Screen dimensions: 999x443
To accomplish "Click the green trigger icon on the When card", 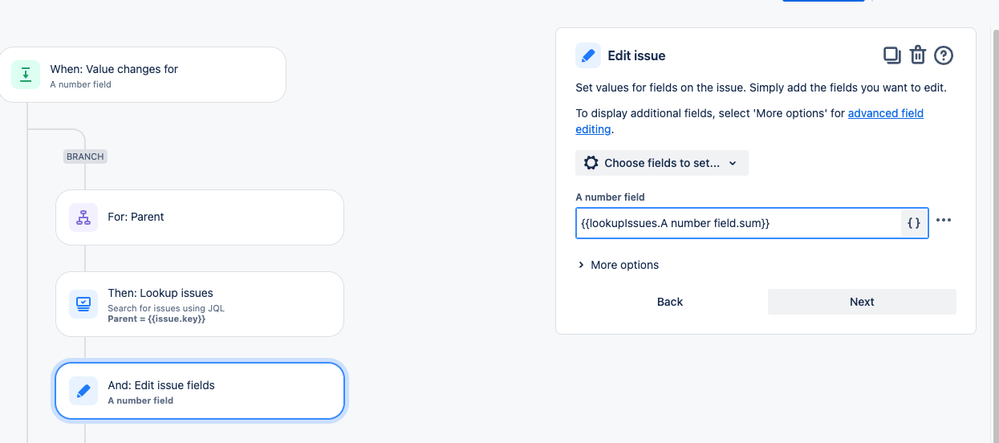I will pos(25,75).
